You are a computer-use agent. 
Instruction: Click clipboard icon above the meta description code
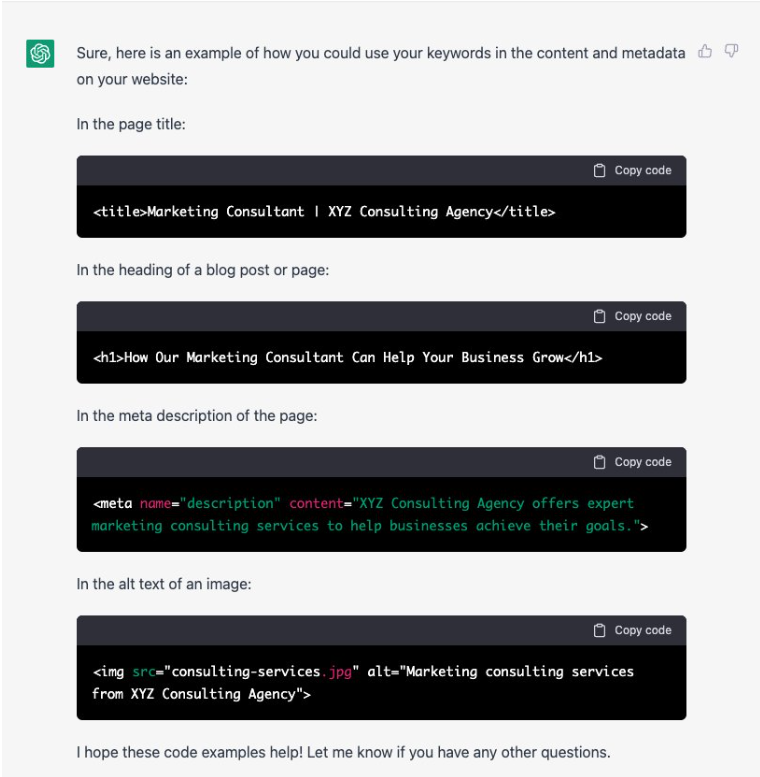599,462
